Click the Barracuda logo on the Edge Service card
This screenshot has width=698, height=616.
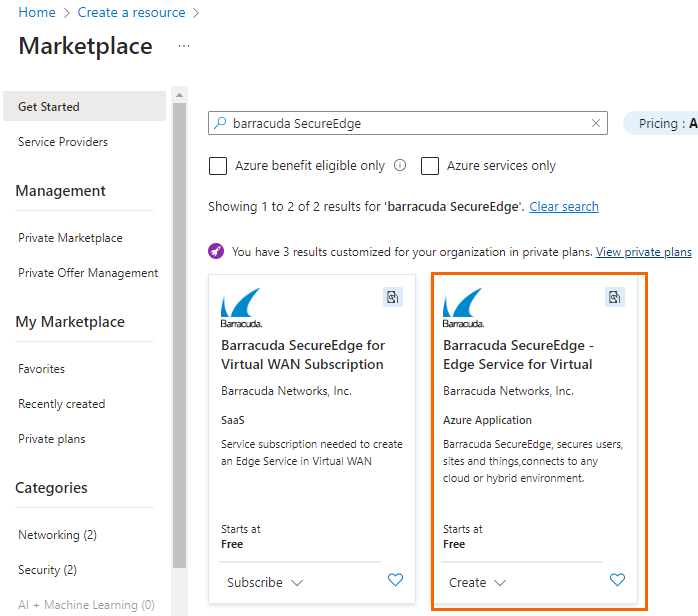point(463,307)
